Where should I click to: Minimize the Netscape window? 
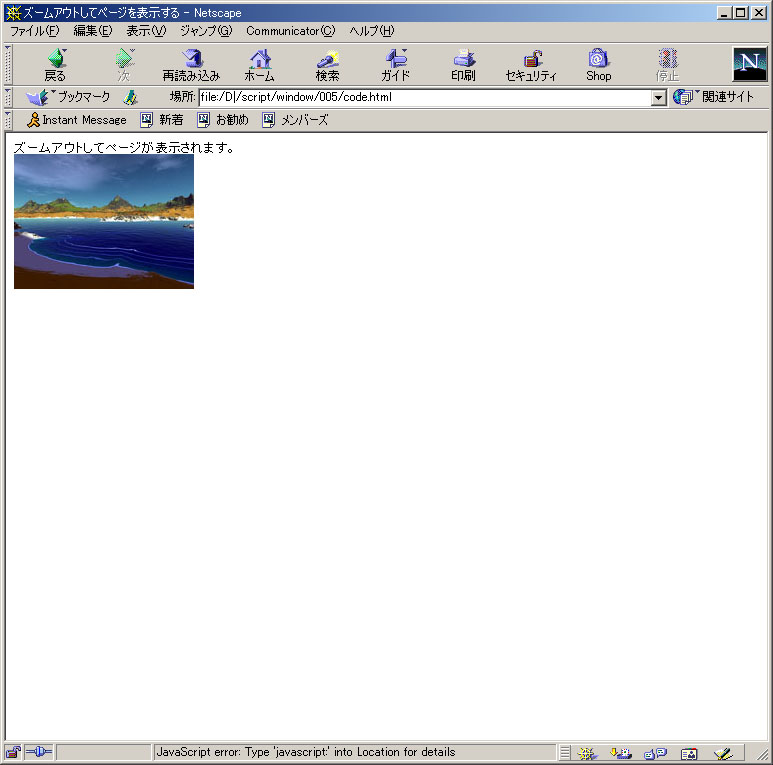[724, 13]
